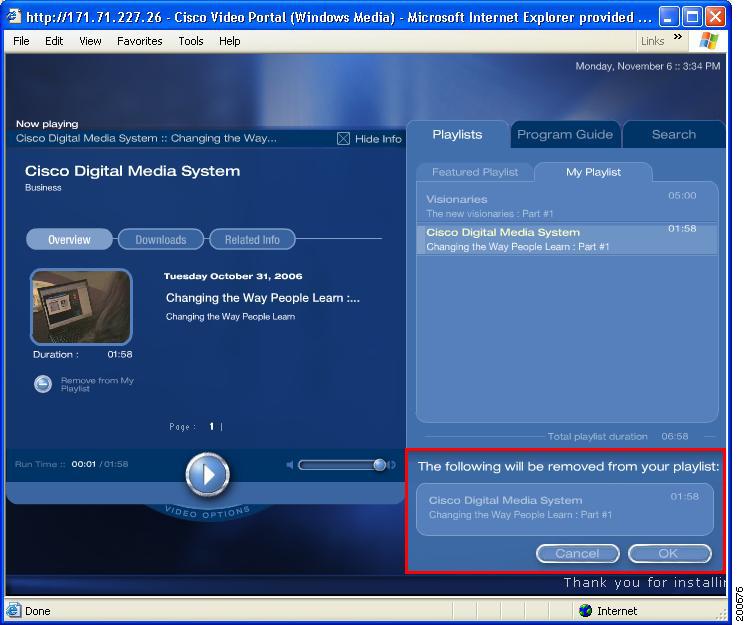Click the 'Duration : 01:58' label under thumbnail

[x=83, y=355]
